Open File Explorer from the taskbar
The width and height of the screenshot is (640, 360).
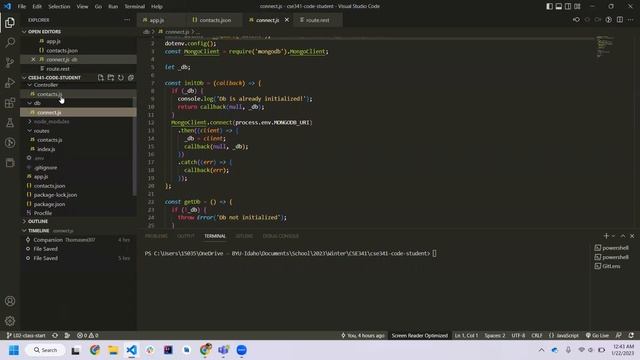coord(113,350)
